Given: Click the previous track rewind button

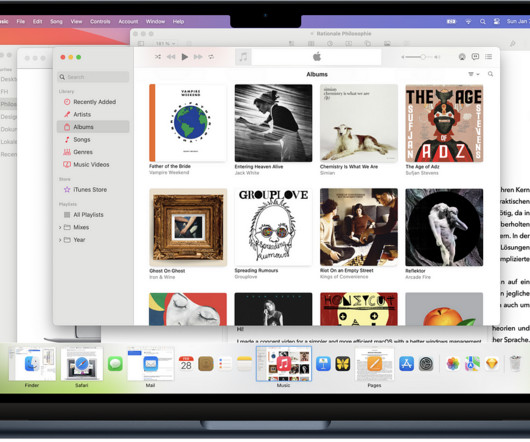Looking at the screenshot, I should [x=171, y=57].
